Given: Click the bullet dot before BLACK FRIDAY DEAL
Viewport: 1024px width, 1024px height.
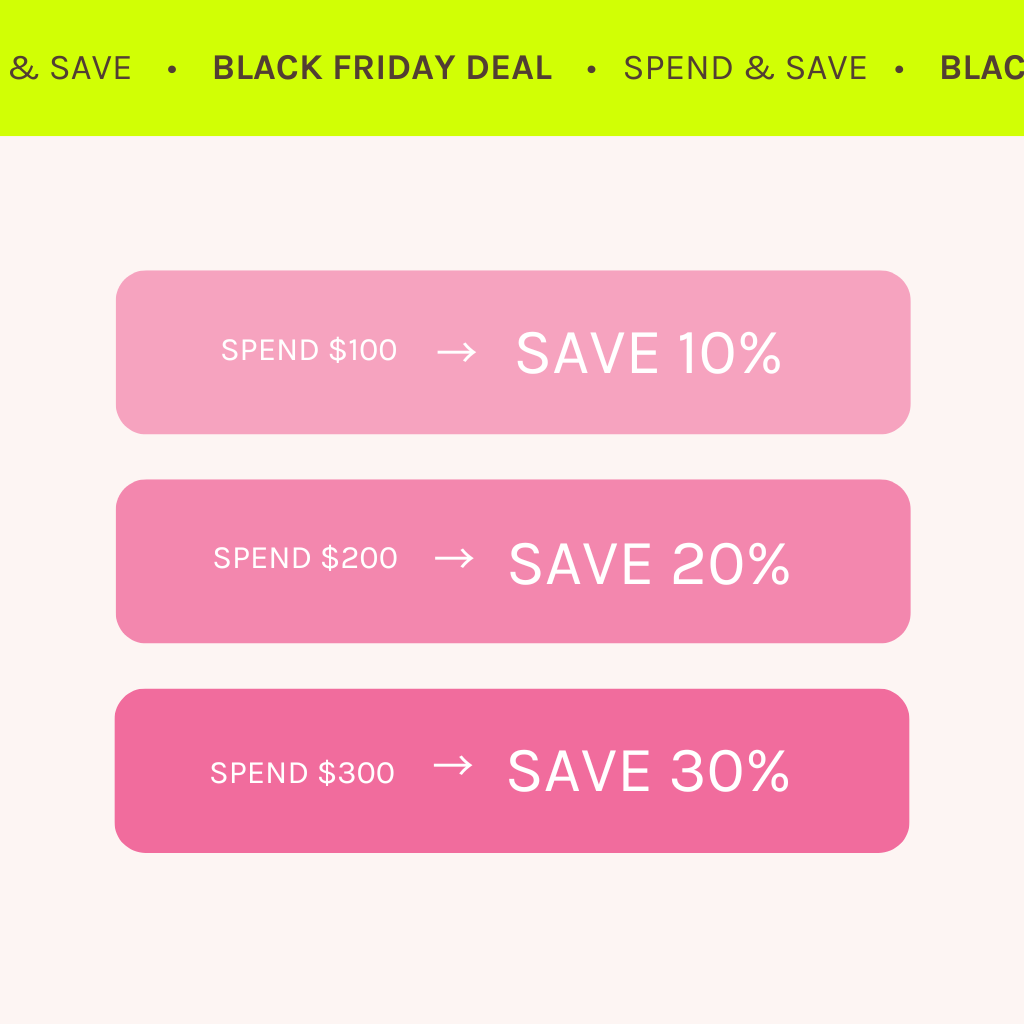Looking at the screenshot, I should [172, 69].
